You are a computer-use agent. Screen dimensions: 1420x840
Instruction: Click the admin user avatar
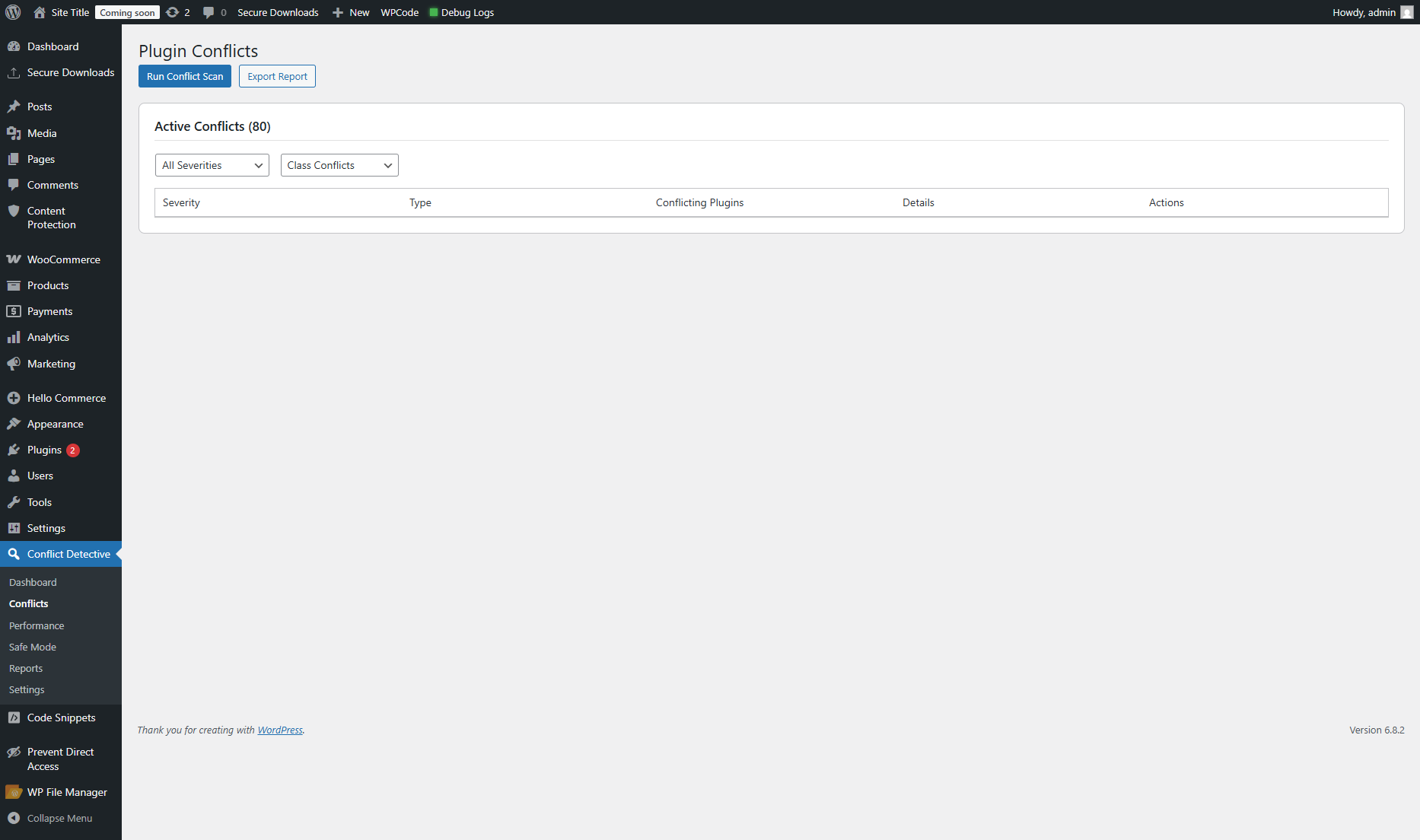pyautogui.click(x=1406, y=12)
